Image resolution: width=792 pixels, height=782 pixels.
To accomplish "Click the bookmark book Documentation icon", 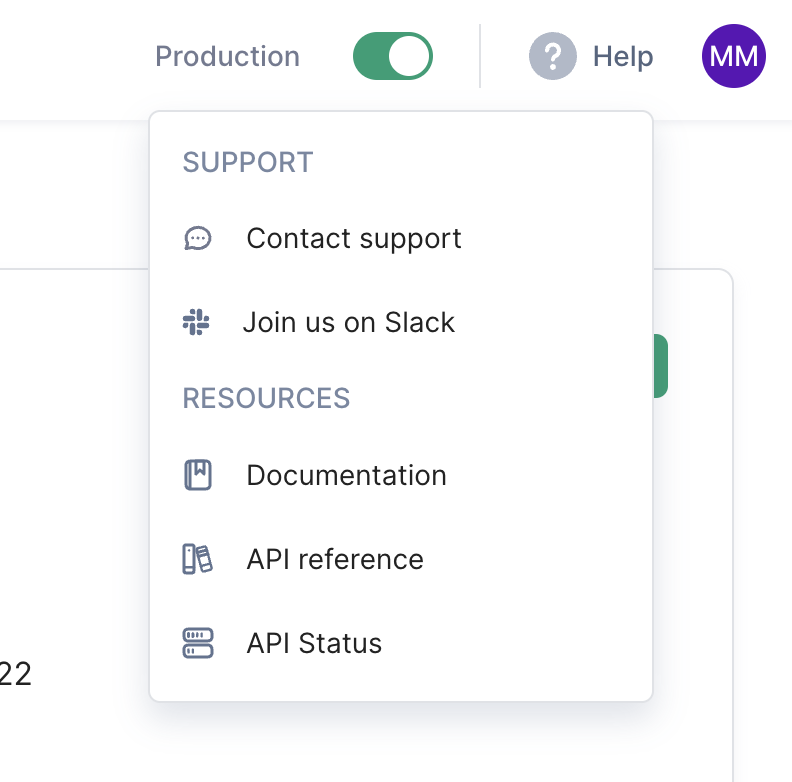I will 197,475.
